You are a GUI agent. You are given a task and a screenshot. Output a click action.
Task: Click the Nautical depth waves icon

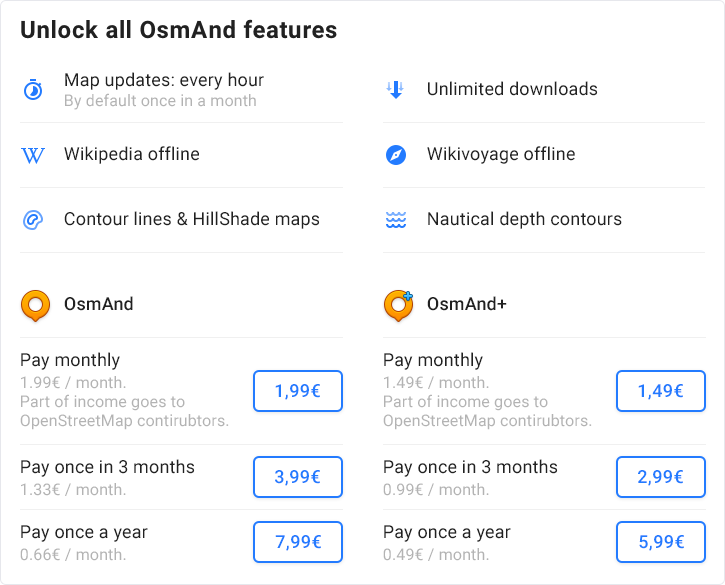pos(396,220)
